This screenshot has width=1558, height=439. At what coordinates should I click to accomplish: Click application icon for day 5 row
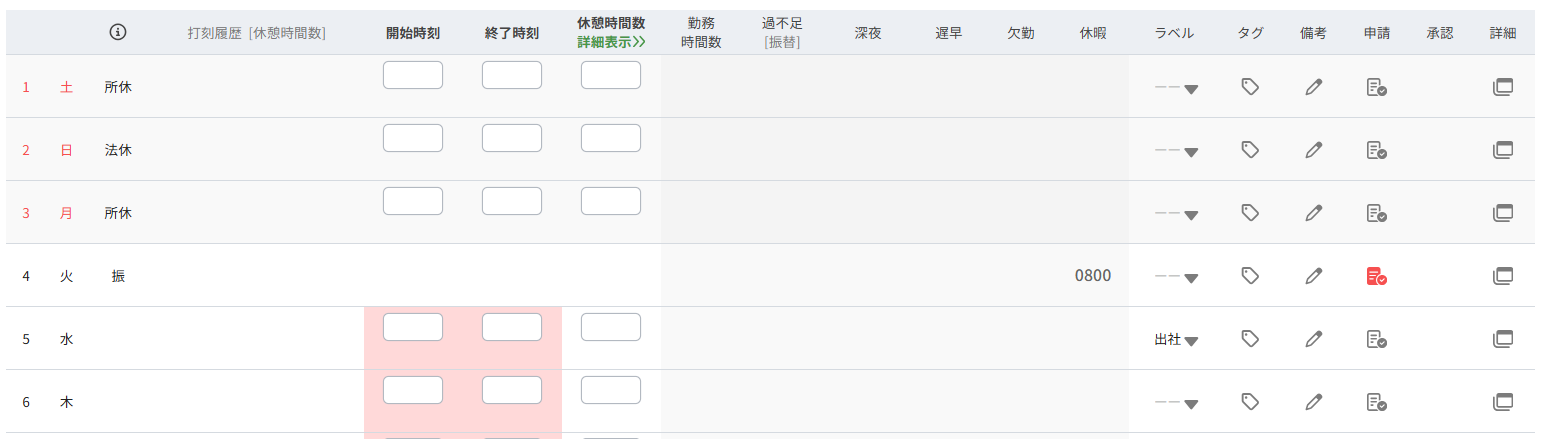[1376, 339]
